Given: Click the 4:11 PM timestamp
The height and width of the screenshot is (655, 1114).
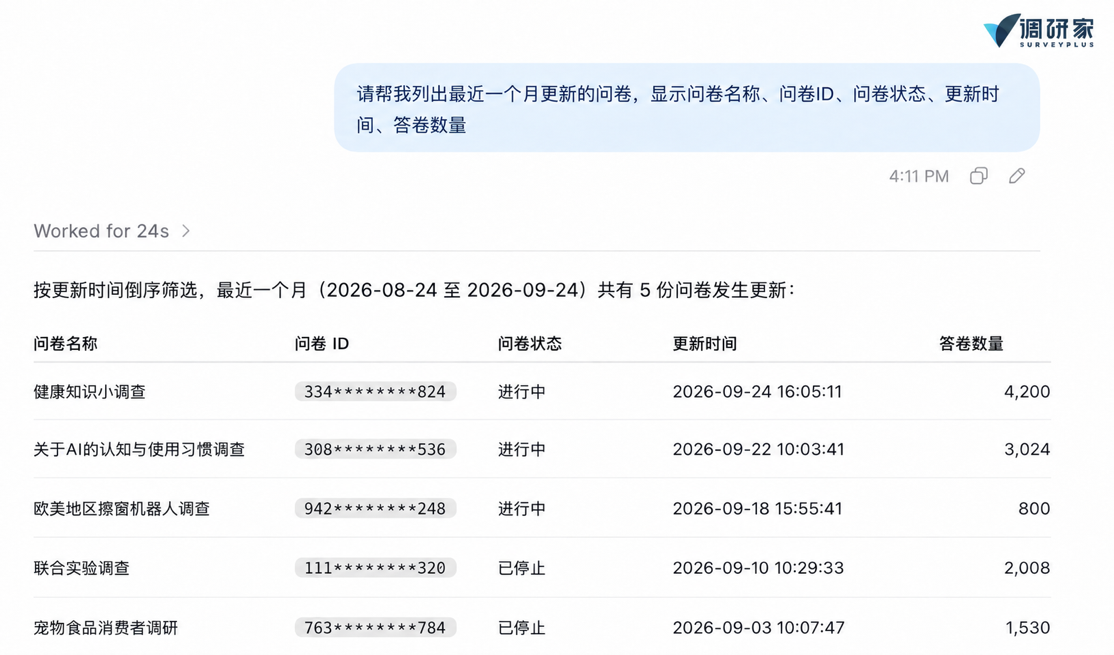Looking at the screenshot, I should pos(919,176).
